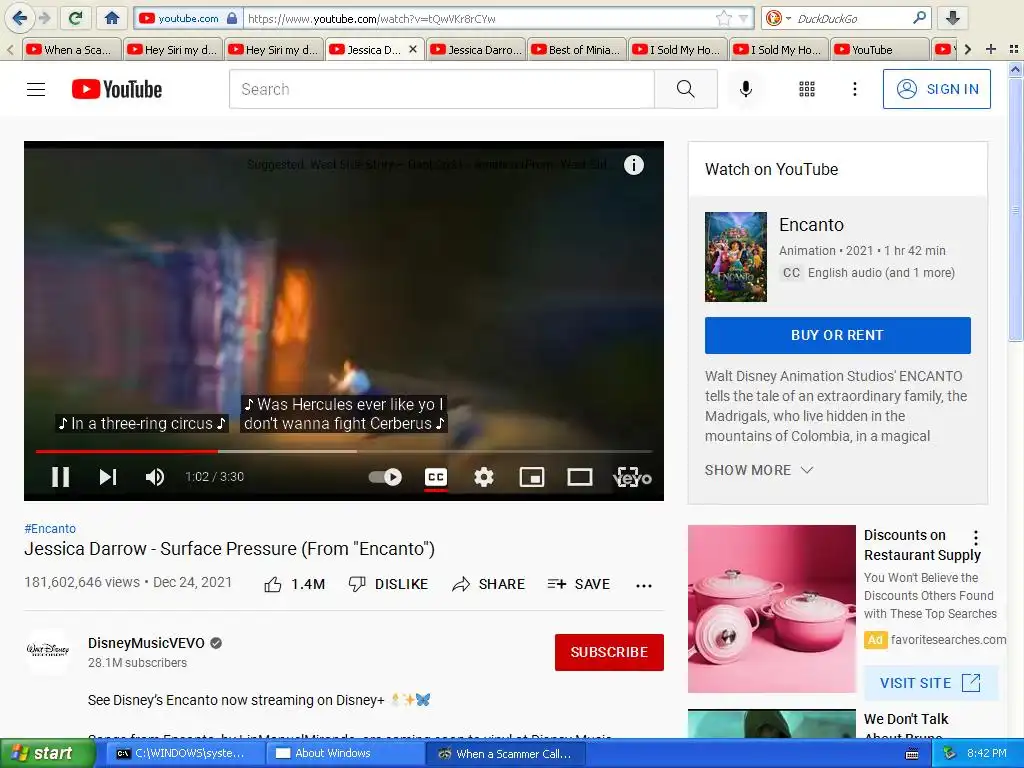This screenshot has height=768, width=1024.
Task: Switch to the 'YouTube' tab
Action: pyautogui.click(x=880, y=50)
